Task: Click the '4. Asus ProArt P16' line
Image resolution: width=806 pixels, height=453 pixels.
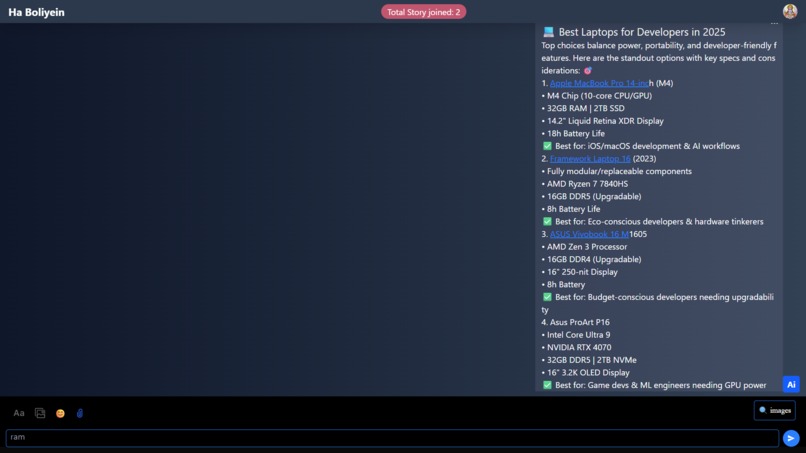Action: (575, 322)
